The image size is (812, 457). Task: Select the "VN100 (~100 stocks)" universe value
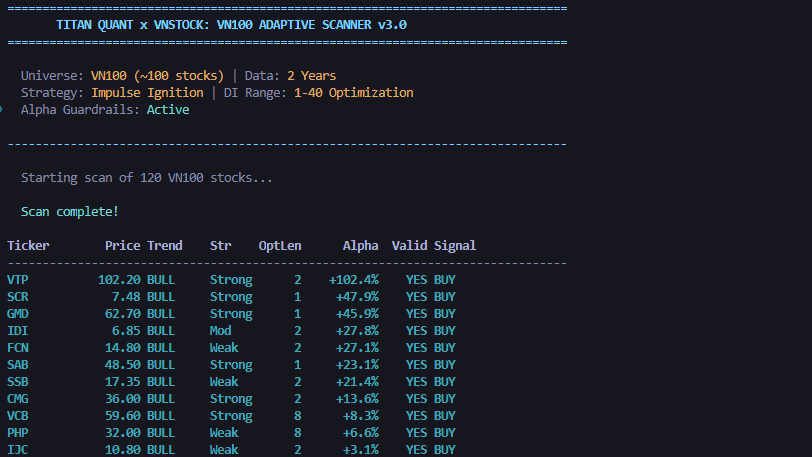click(157, 76)
